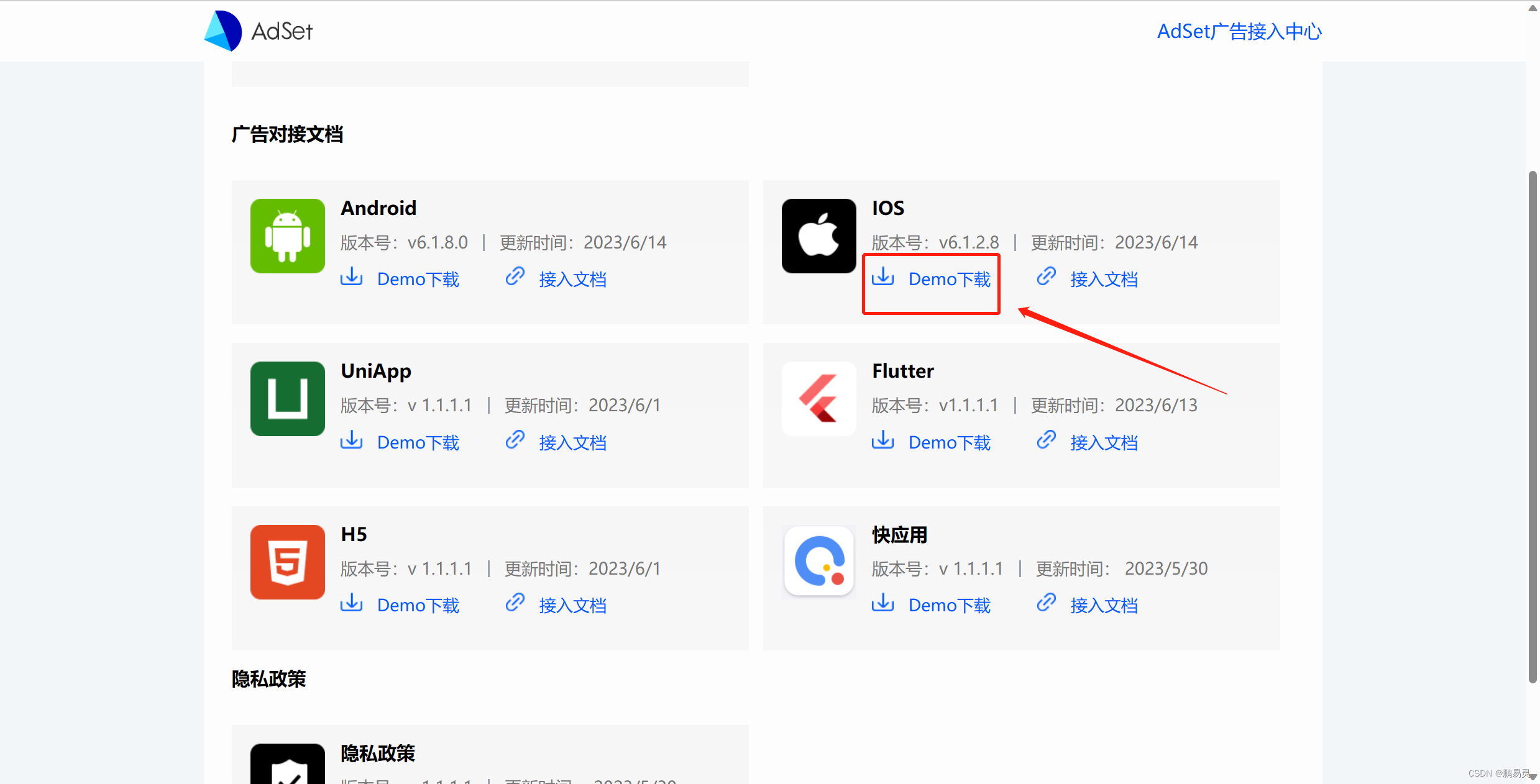Image resolution: width=1540 pixels, height=784 pixels.
Task: Open 快应用 接入文档 link
Action: [x=1104, y=606]
